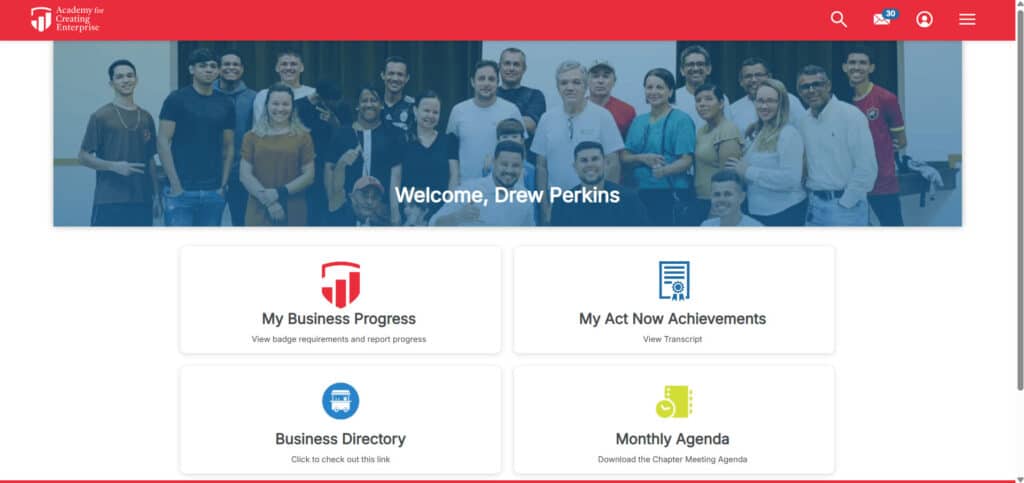
Task: Click the blue certificate Achievements icon
Action: 674,281
